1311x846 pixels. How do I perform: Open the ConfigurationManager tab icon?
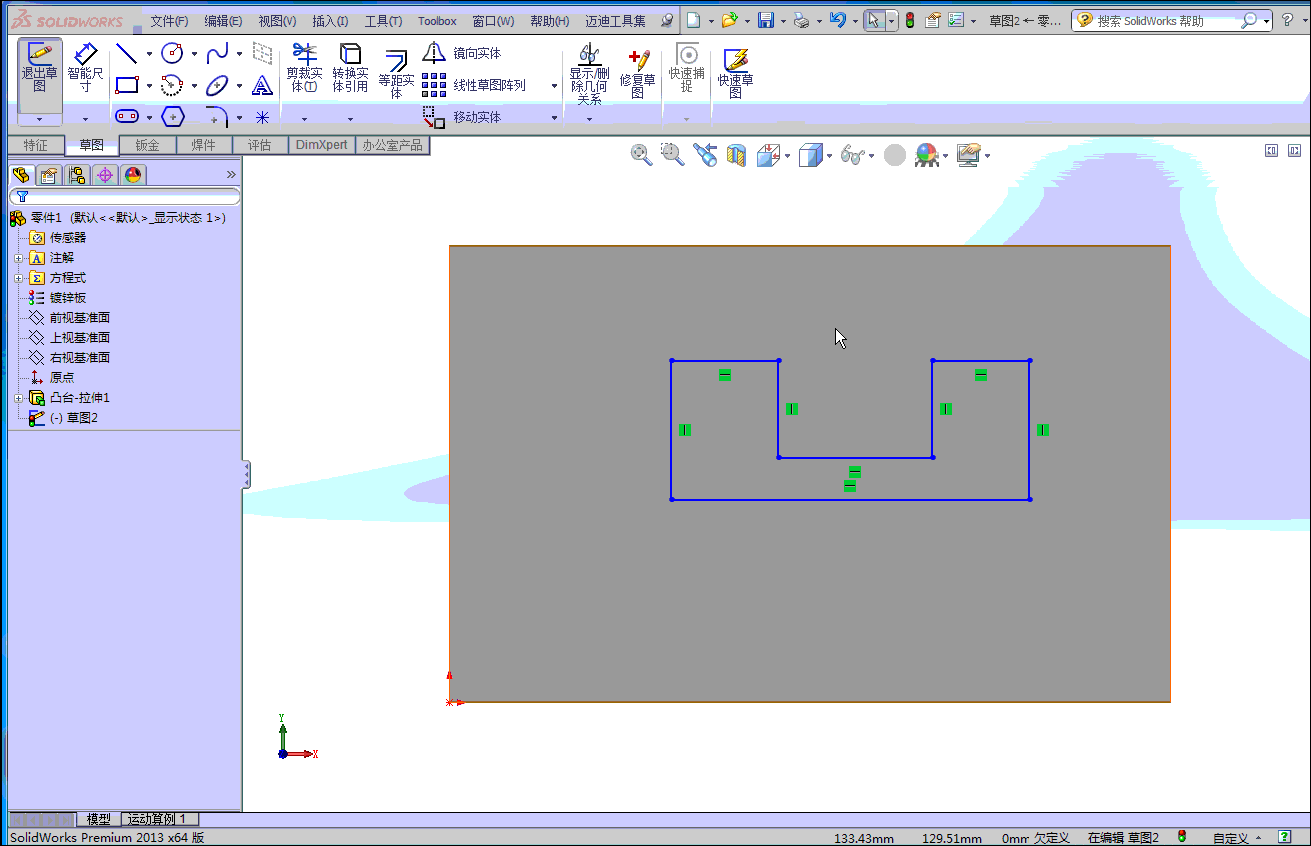pos(76,176)
